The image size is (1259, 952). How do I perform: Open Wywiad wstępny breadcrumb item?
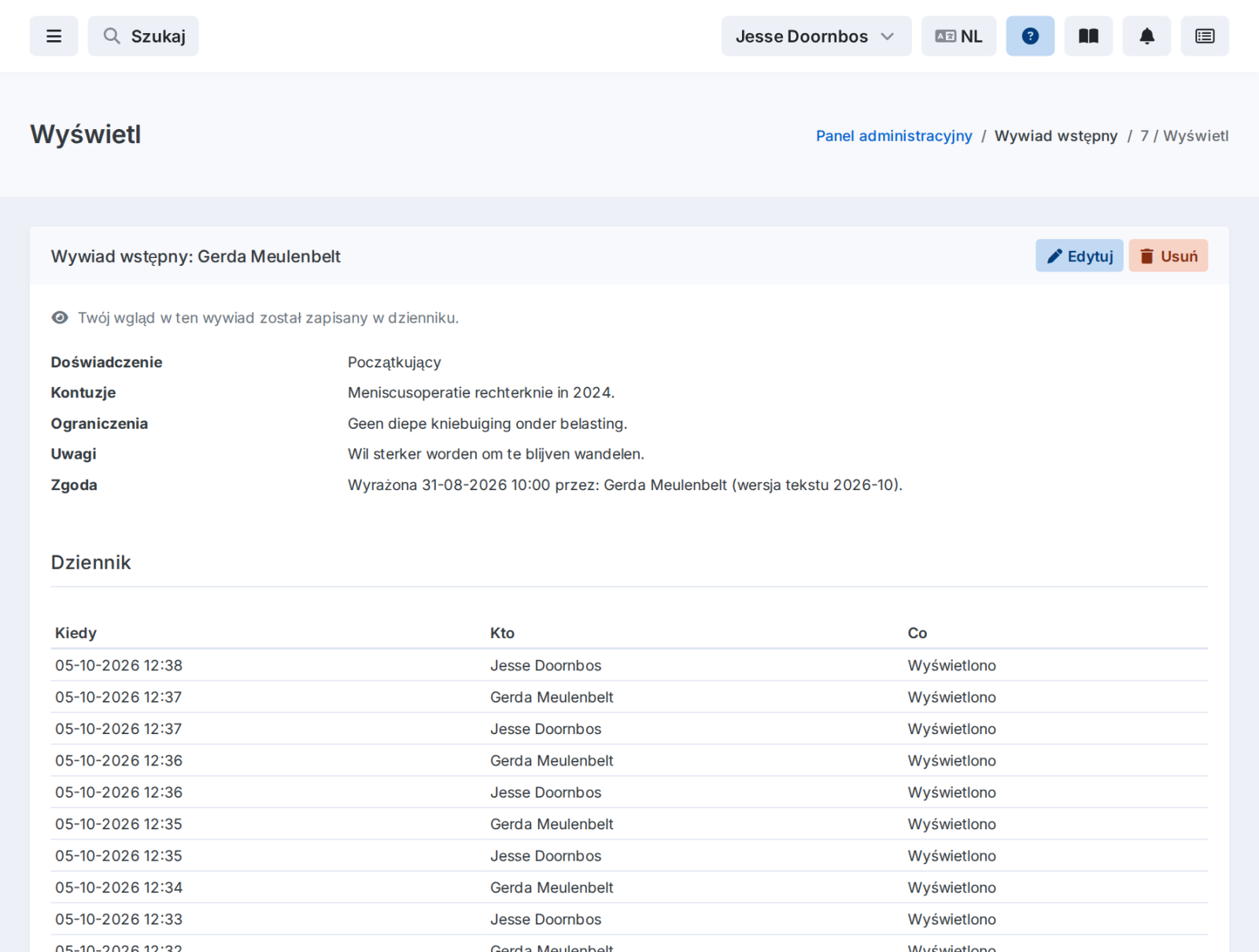[x=1056, y=136]
